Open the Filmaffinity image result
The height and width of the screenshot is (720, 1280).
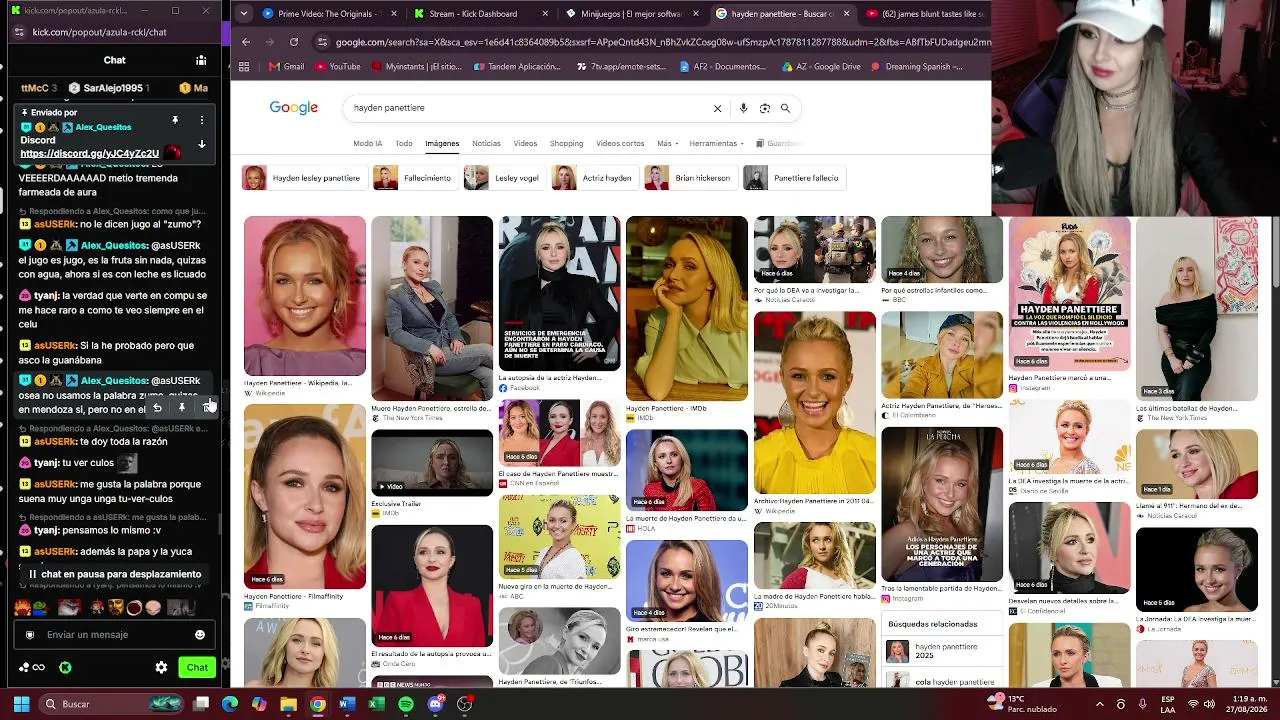pos(305,497)
